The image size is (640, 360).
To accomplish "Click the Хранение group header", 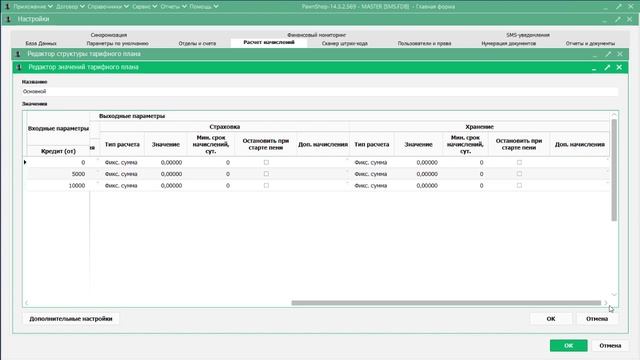I will coord(480,127).
